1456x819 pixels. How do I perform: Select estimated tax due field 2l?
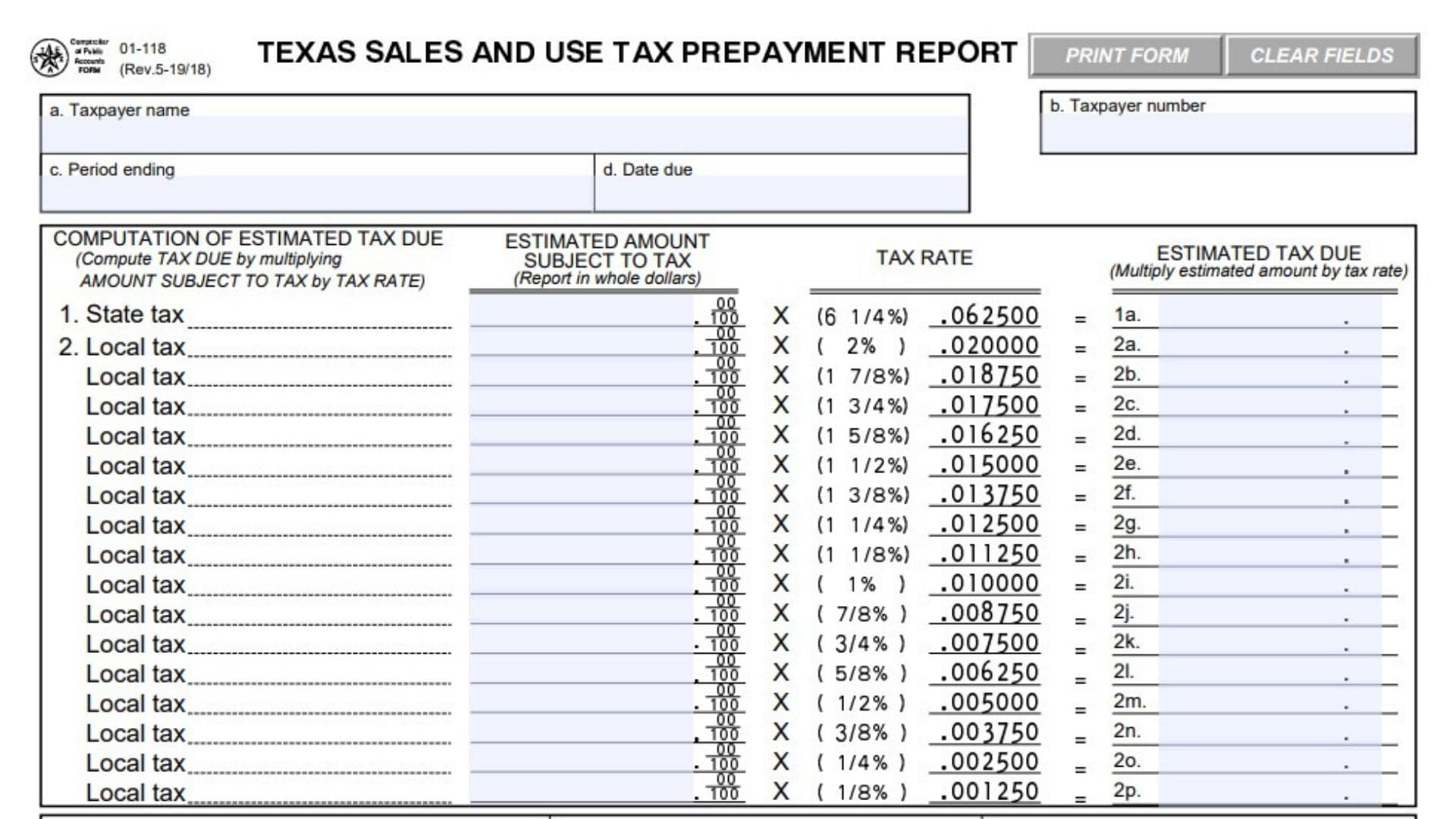pyautogui.click(x=1270, y=669)
